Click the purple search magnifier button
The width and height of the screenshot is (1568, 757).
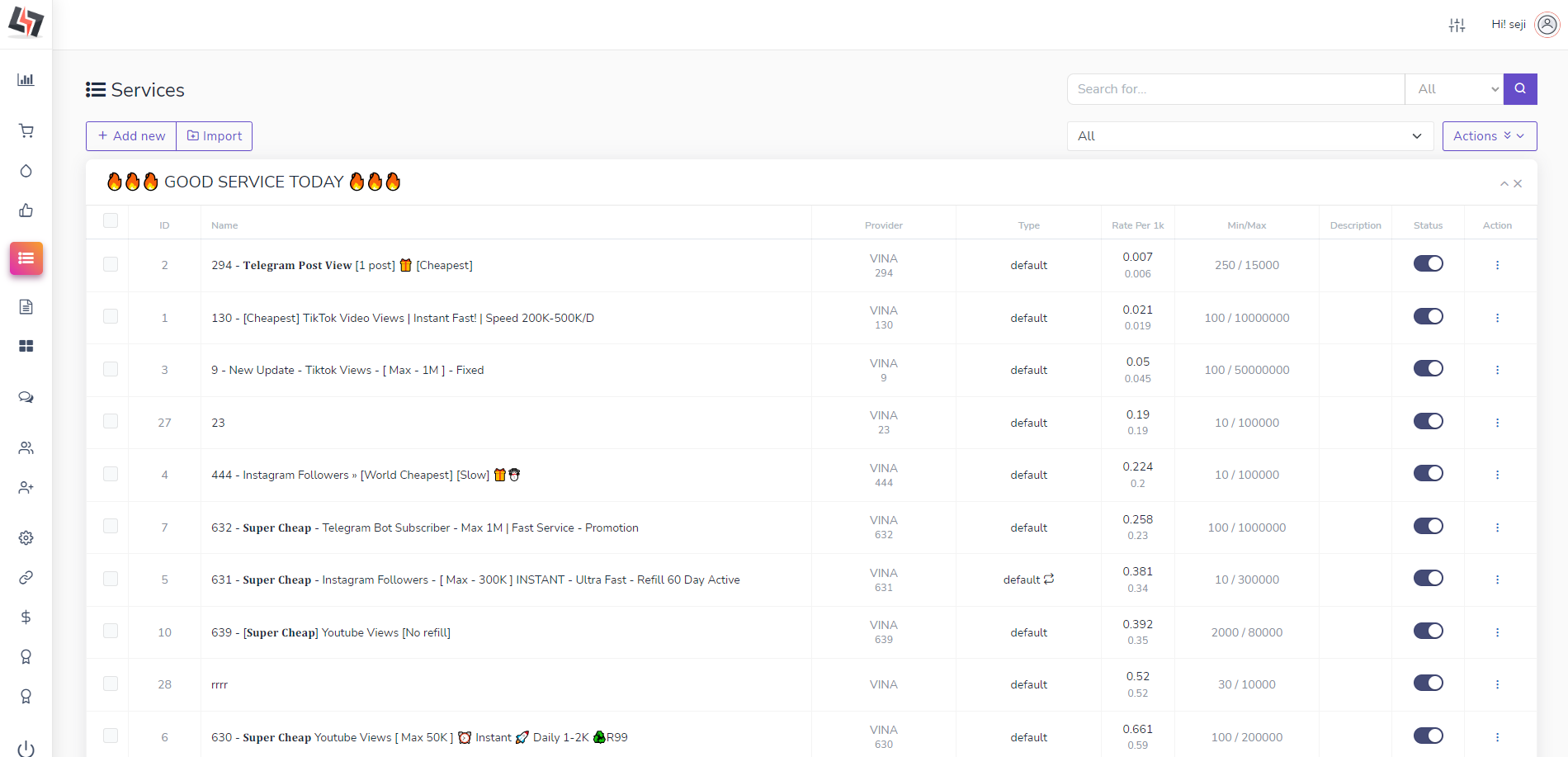pyautogui.click(x=1520, y=89)
